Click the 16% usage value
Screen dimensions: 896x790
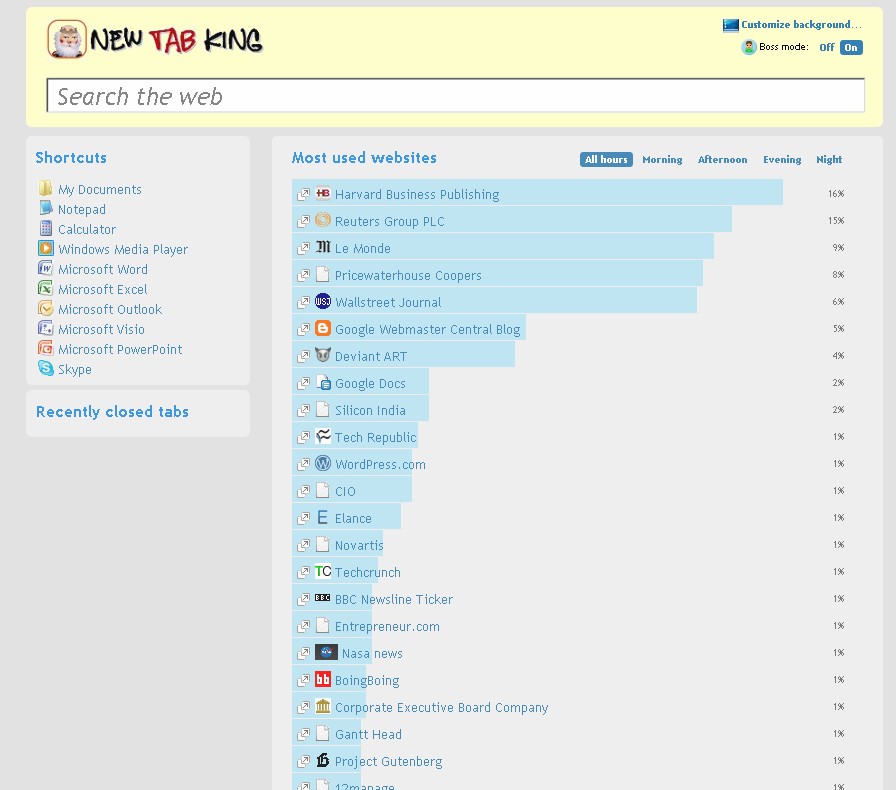836,194
